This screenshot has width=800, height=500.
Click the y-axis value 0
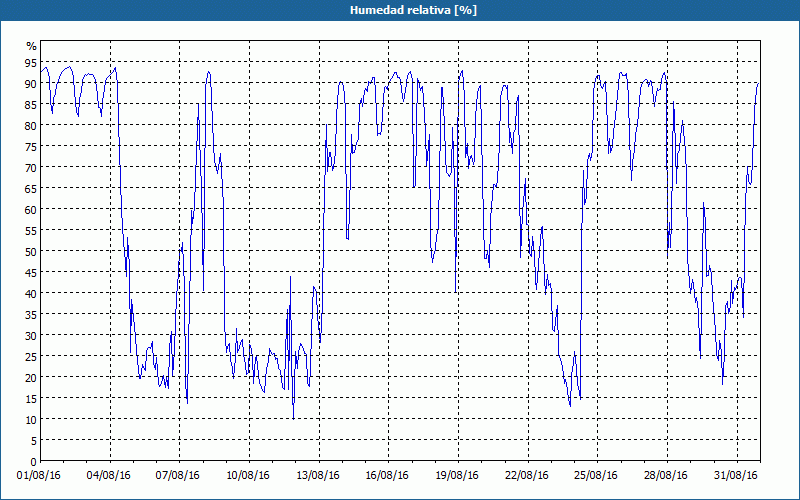(34, 462)
